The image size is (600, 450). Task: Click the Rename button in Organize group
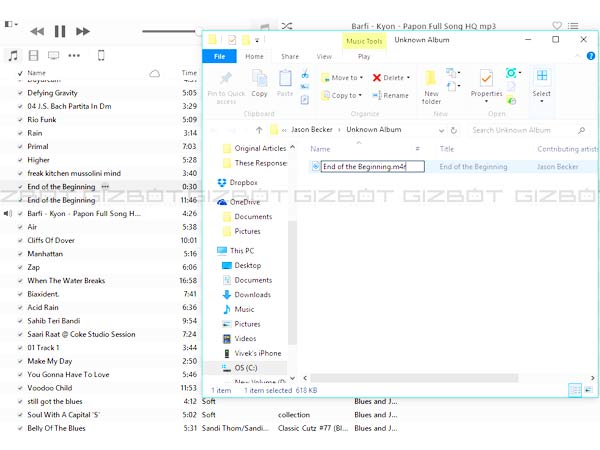pyautogui.click(x=391, y=95)
